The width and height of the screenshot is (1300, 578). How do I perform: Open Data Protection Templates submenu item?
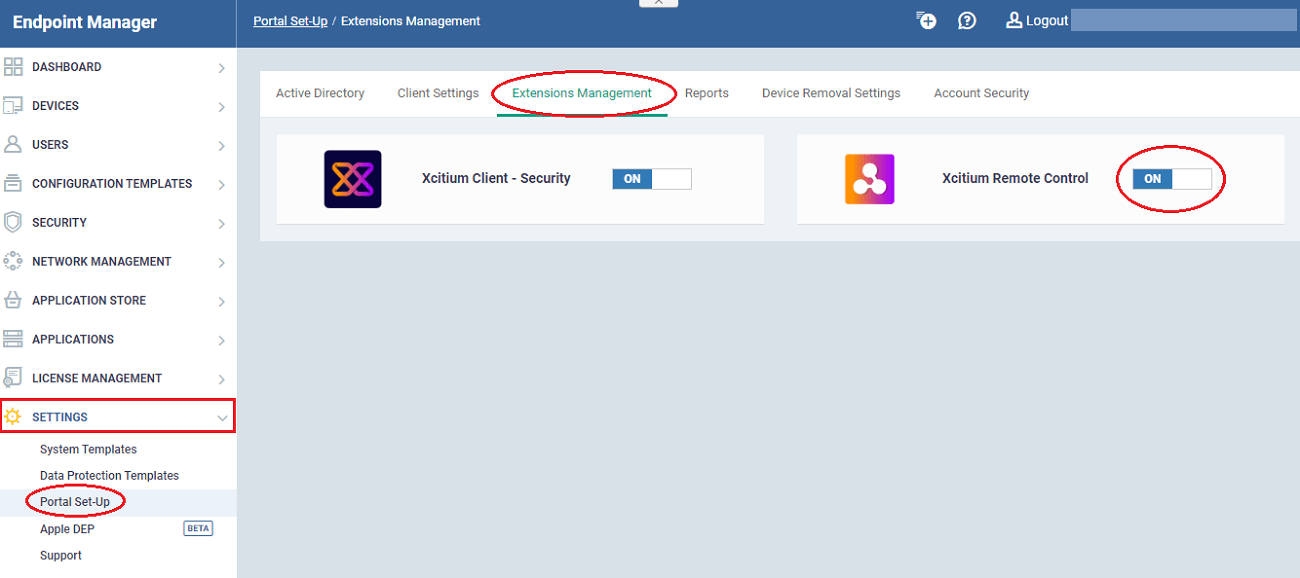[x=109, y=476]
